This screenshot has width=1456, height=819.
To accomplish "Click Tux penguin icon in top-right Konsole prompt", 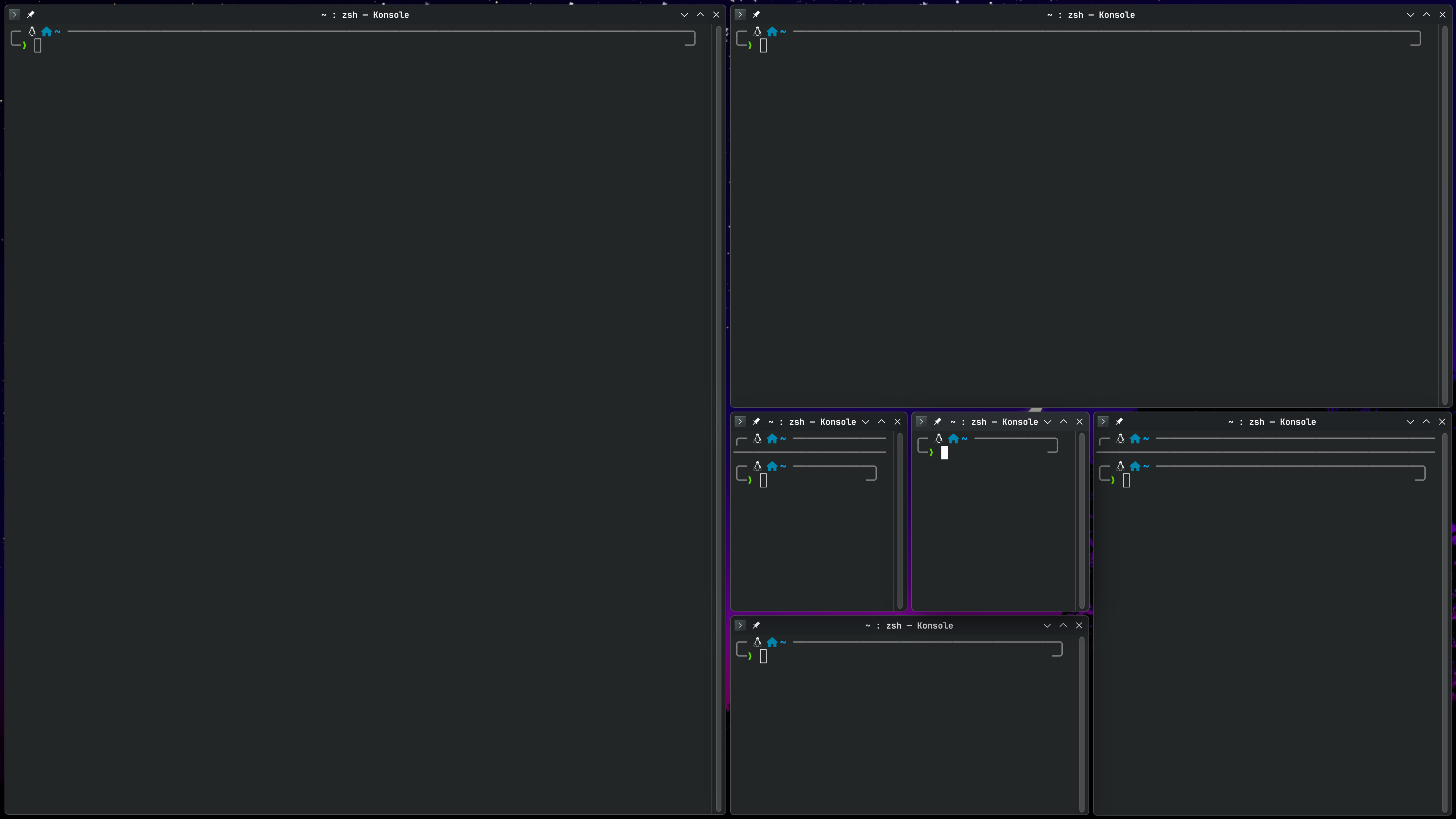I will [758, 31].
